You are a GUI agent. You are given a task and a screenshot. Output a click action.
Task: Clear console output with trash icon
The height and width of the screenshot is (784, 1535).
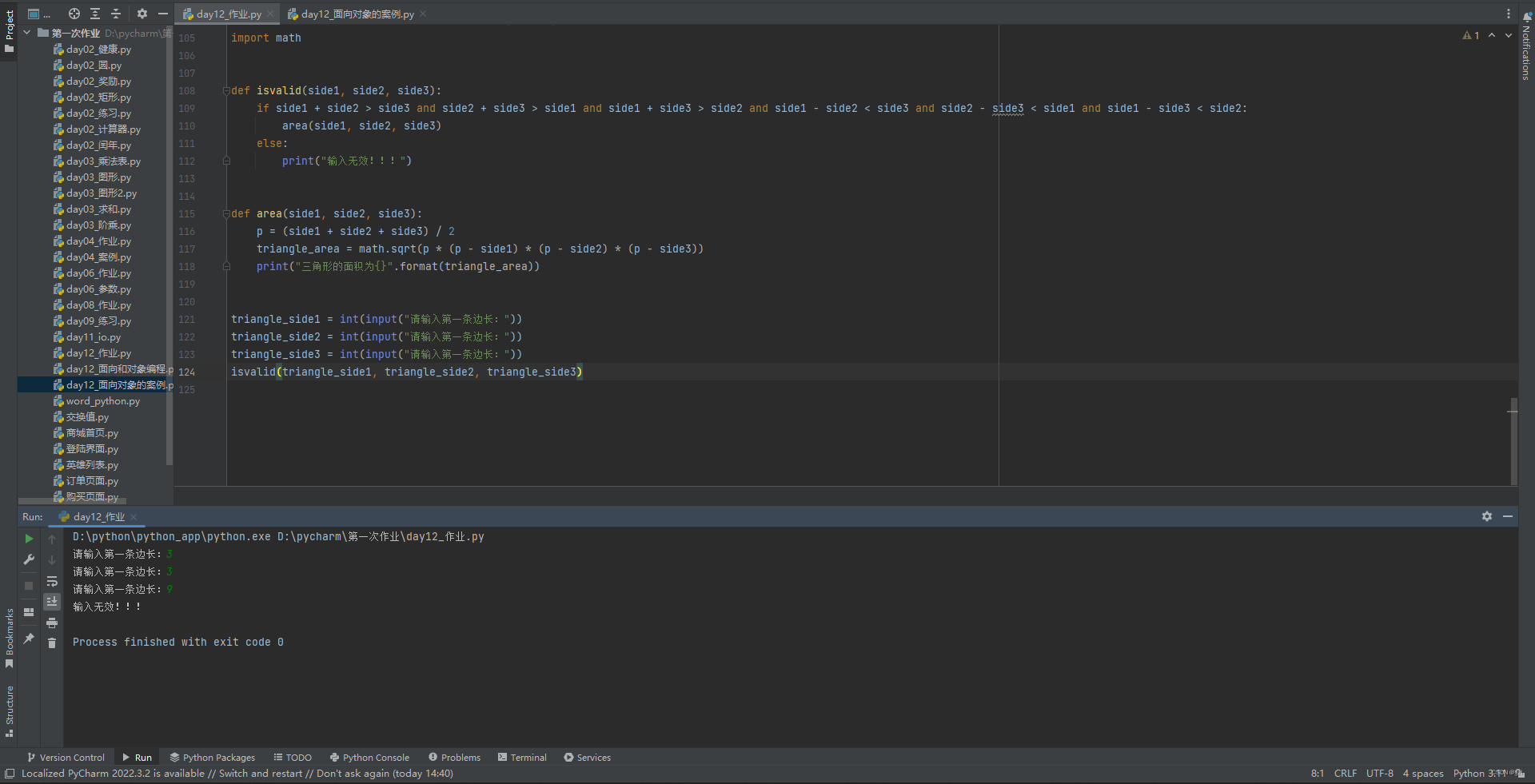(x=52, y=643)
